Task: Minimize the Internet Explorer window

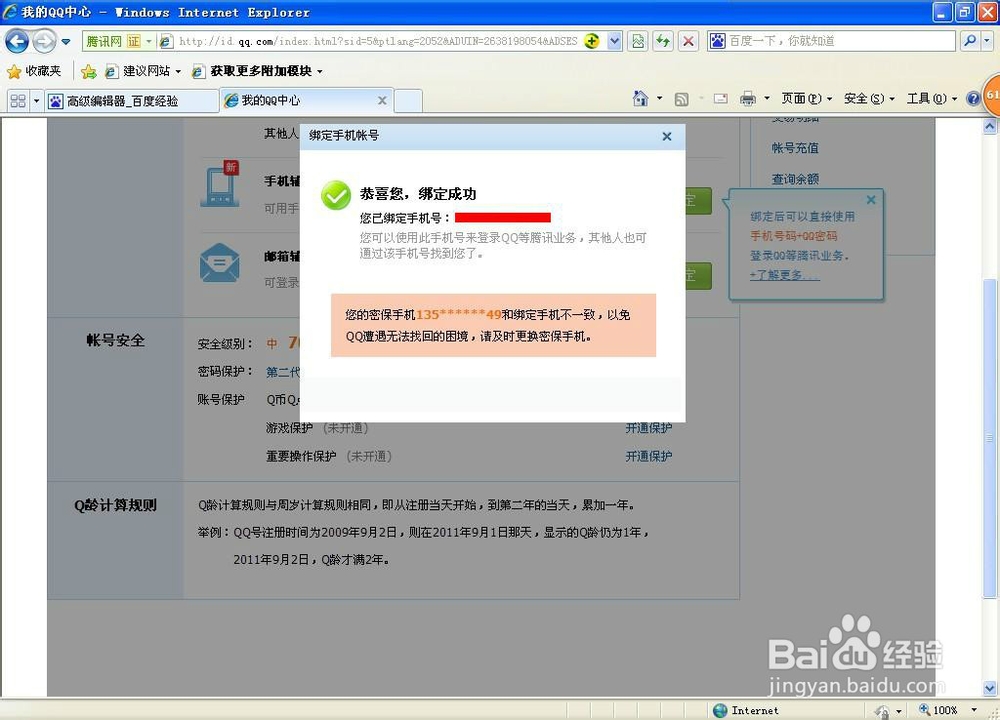Action: click(x=943, y=11)
